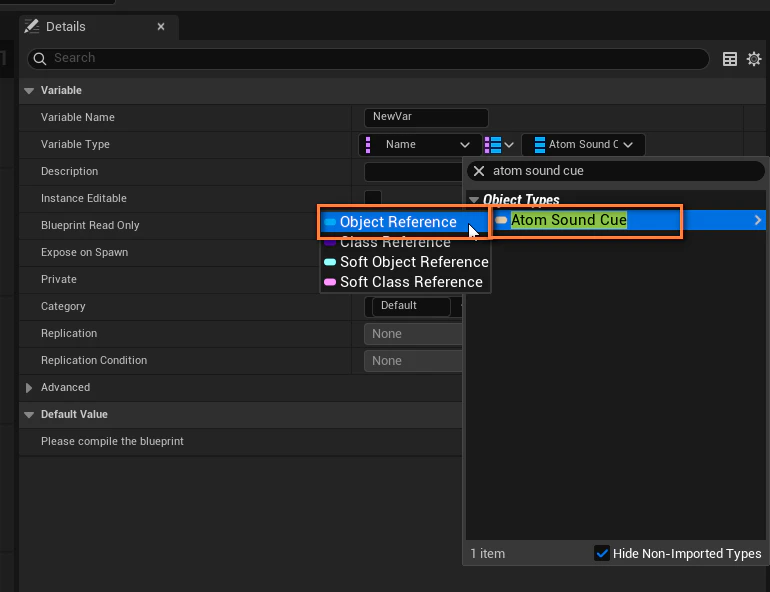Choose Soft Class Reference option
The height and width of the screenshot is (592, 770).
pyautogui.click(x=405, y=282)
